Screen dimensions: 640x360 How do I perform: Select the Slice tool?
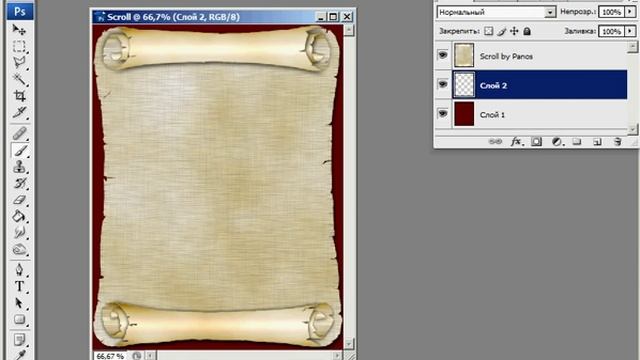[x=19, y=112]
